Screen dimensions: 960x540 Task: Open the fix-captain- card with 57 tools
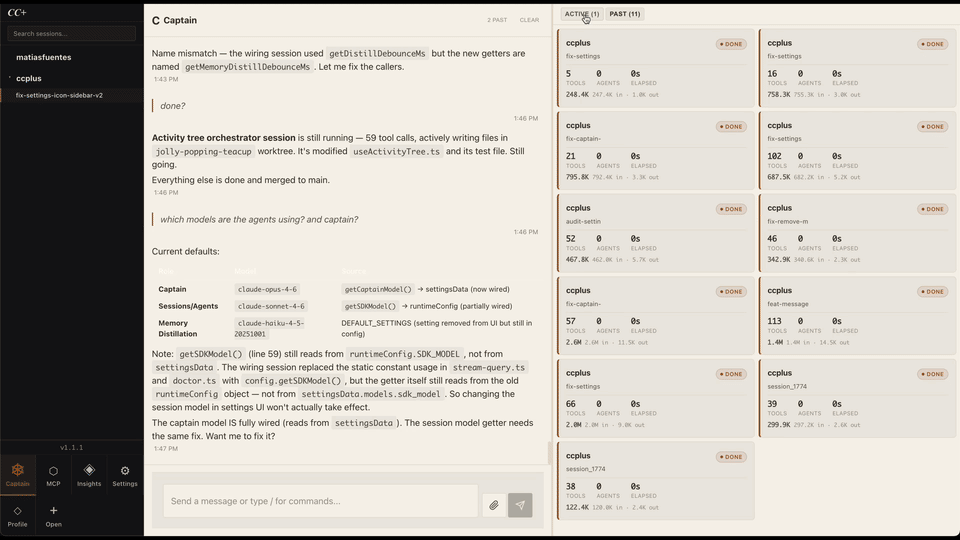point(656,315)
